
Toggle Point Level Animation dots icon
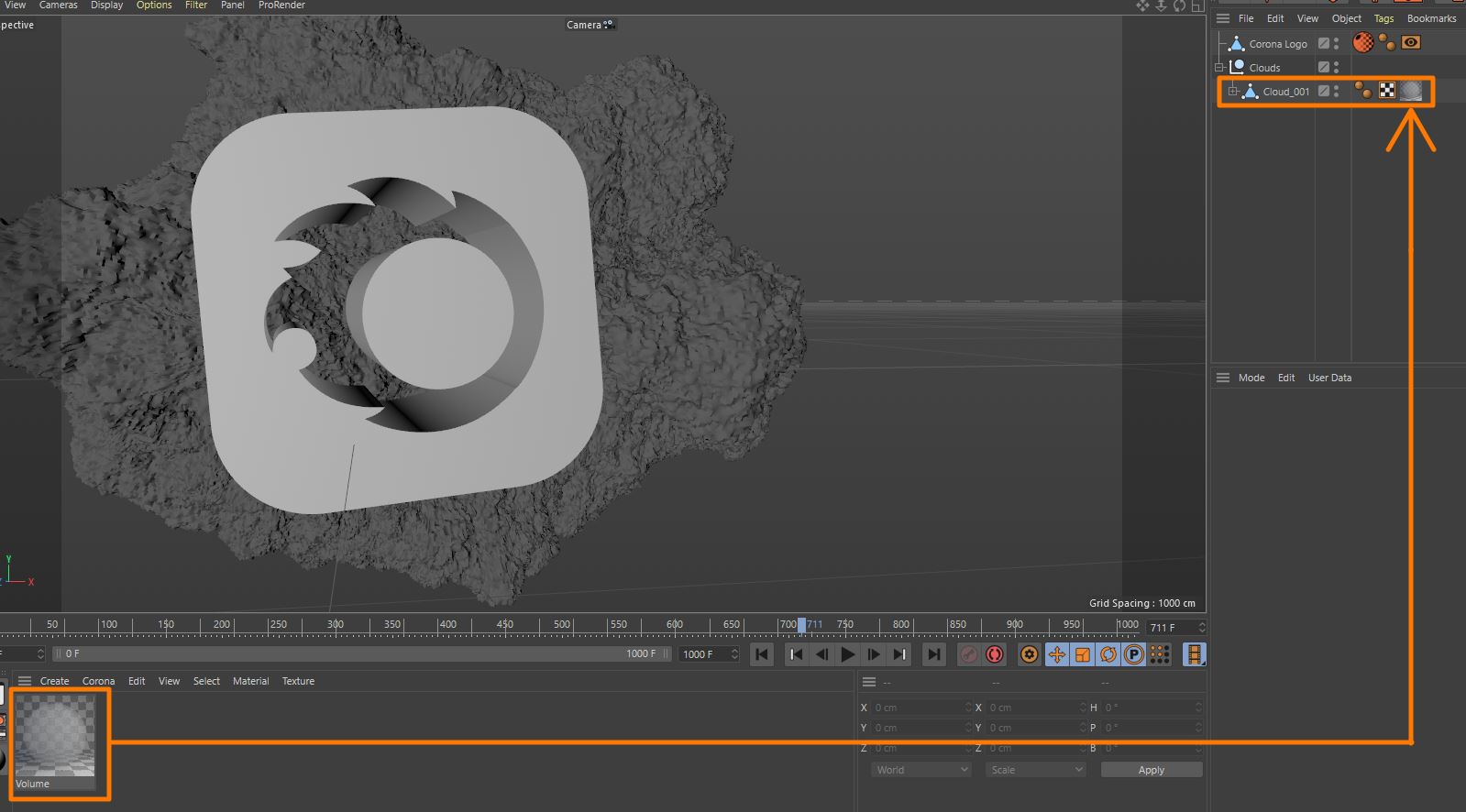(1160, 654)
